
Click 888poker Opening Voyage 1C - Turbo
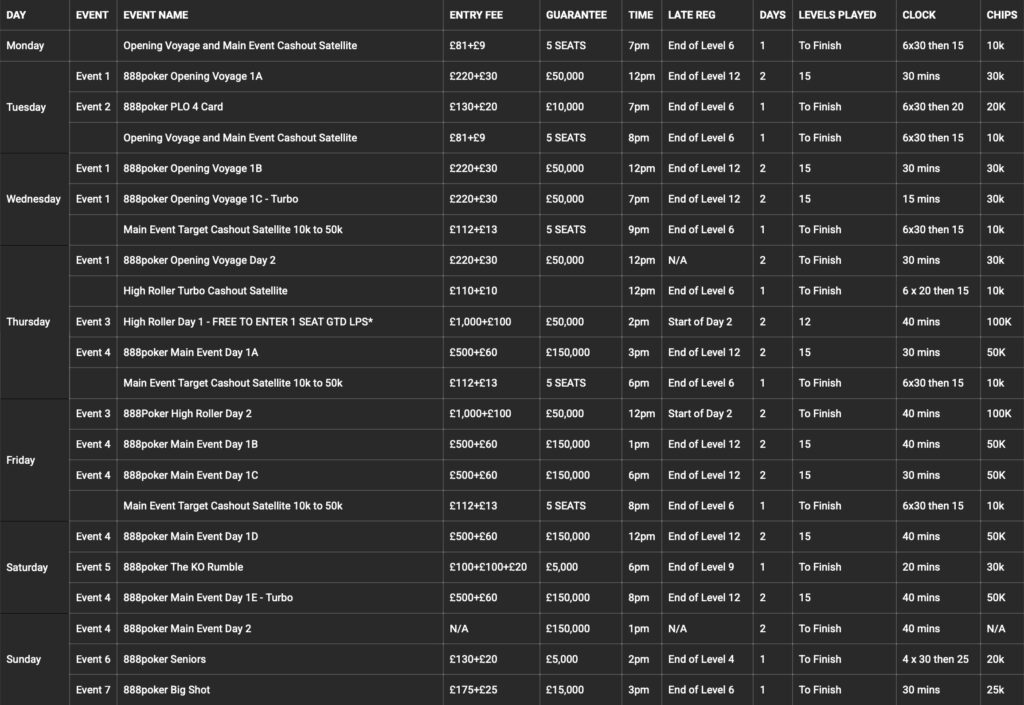point(210,199)
